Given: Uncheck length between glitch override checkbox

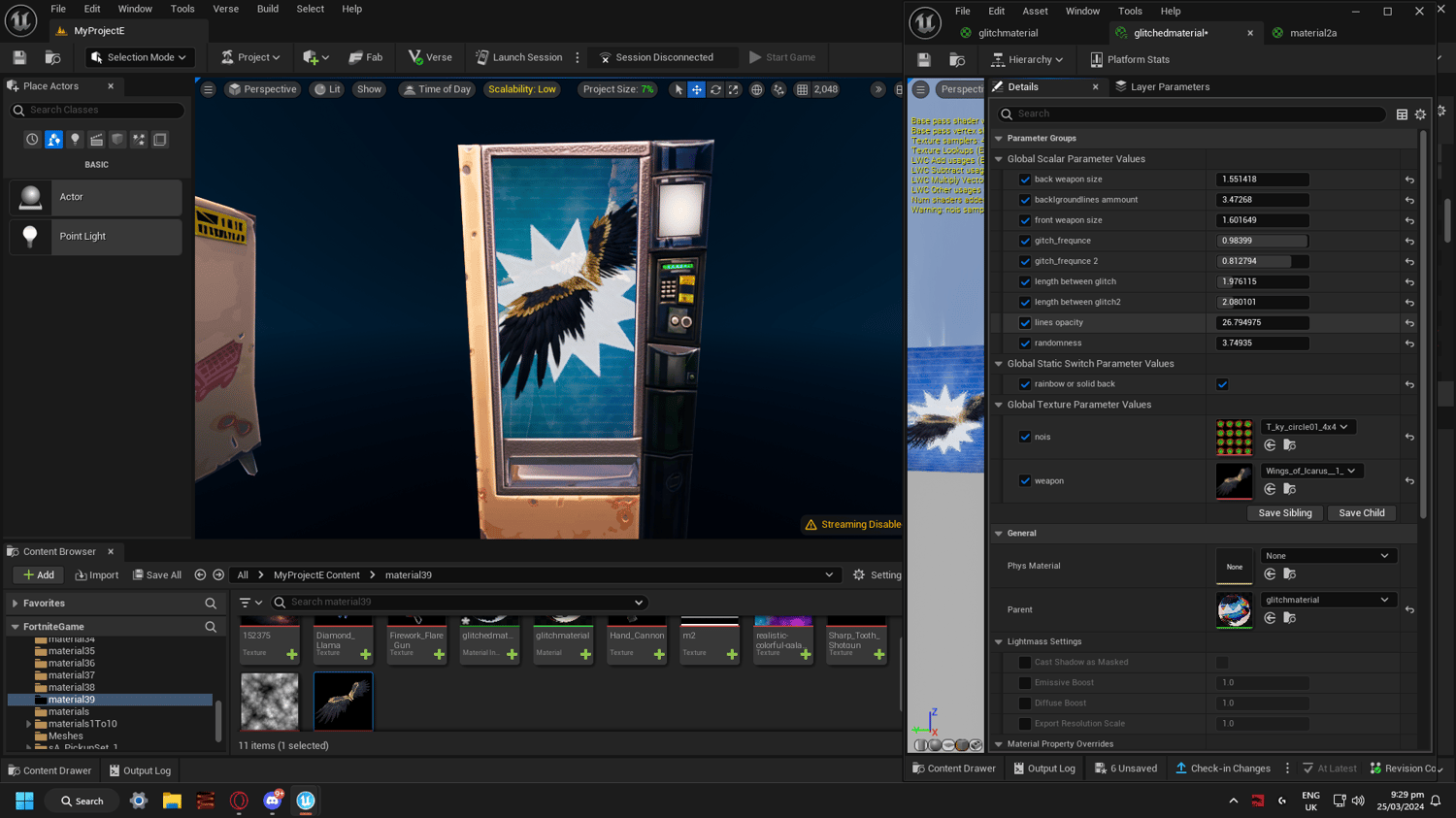Looking at the screenshot, I should coord(1025,281).
